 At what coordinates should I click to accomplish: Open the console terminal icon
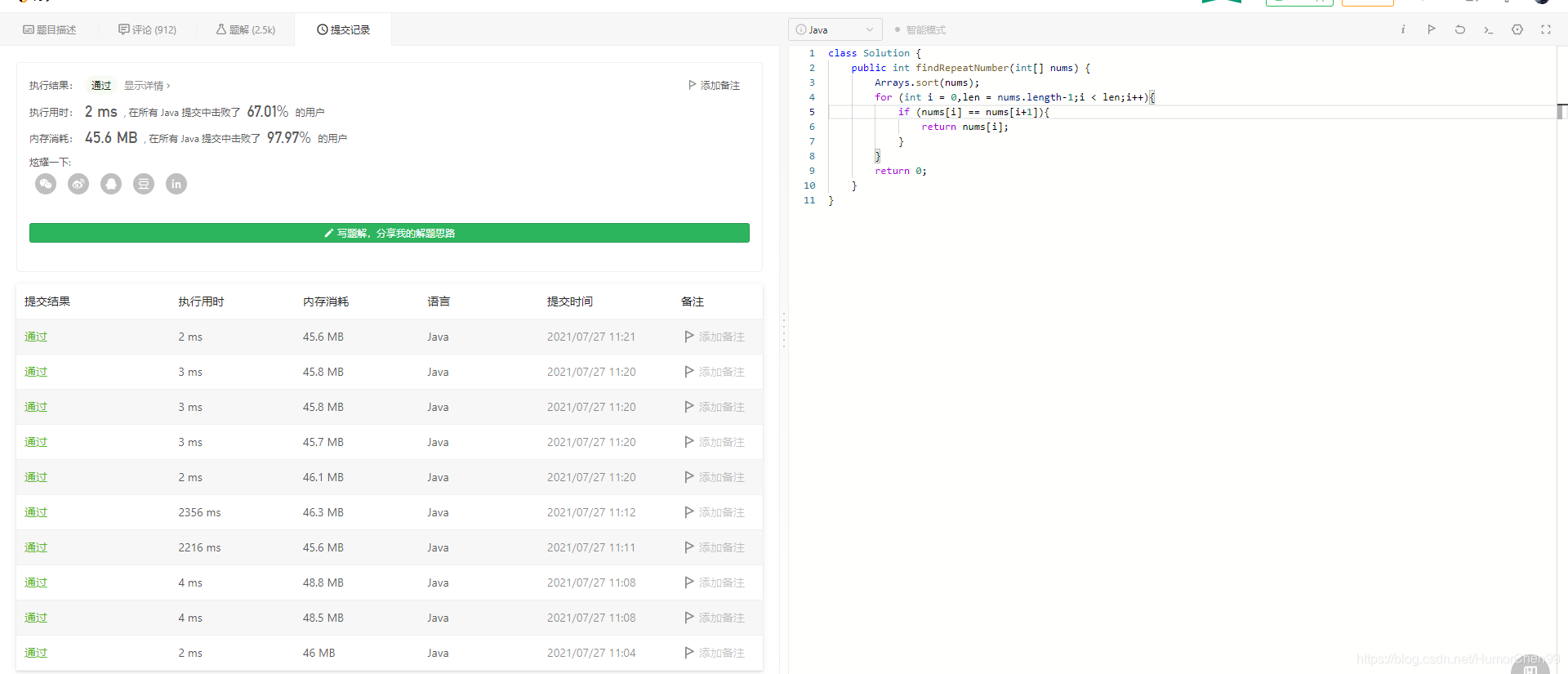tap(1489, 29)
